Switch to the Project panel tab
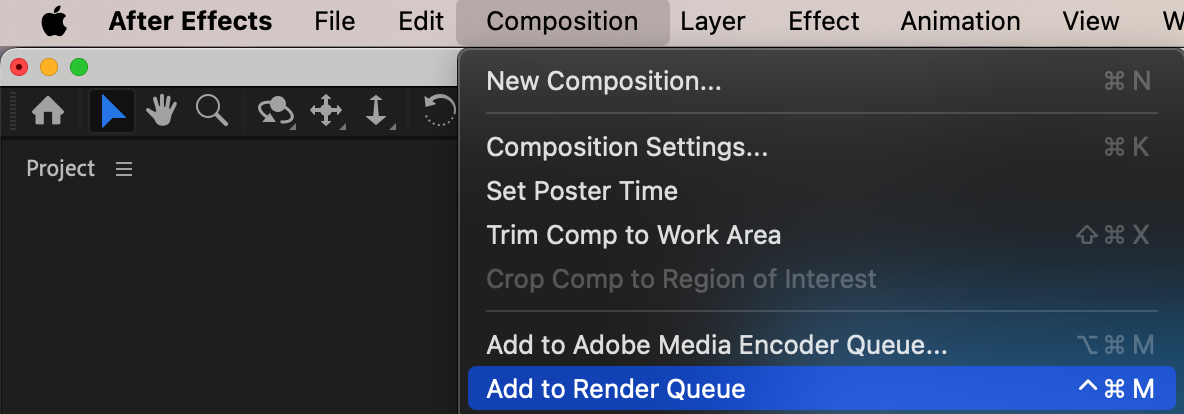The image size is (1184, 414). (60, 170)
